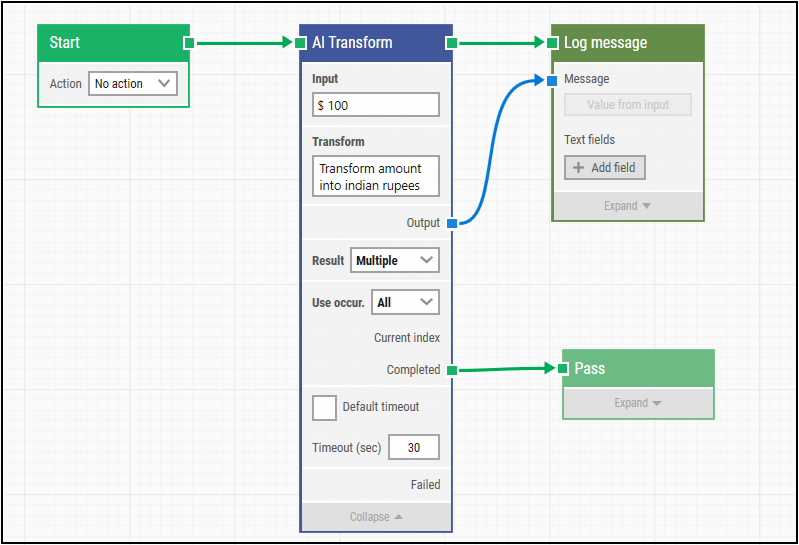
Task: Collapse the AI Transform block
Action: [376, 517]
